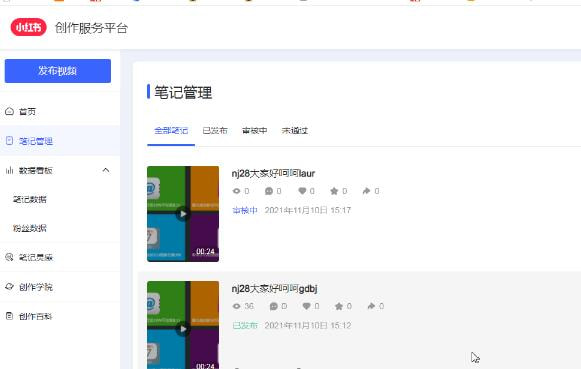Select 笔记管理 notes icon in sidebar
This screenshot has height=369, width=581.
[x=10, y=141]
